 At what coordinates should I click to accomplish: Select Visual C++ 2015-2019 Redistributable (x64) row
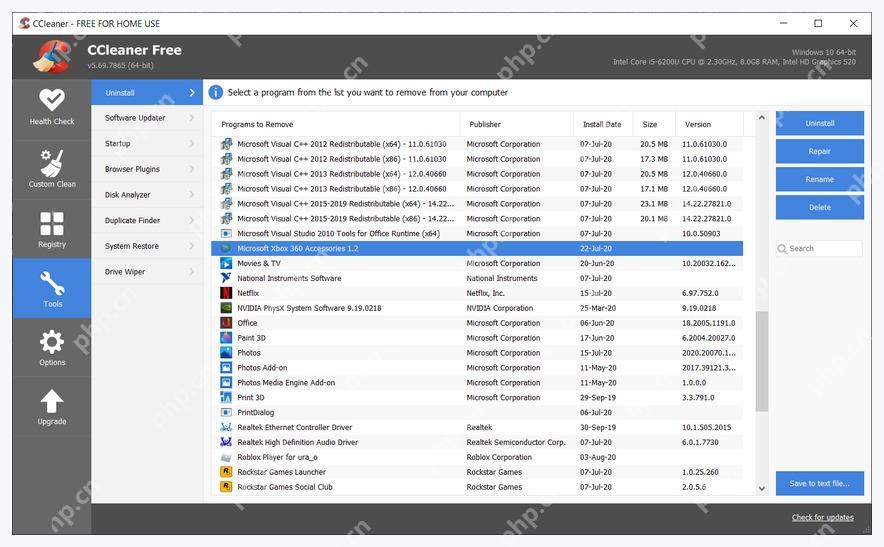click(x=477, y=204)
